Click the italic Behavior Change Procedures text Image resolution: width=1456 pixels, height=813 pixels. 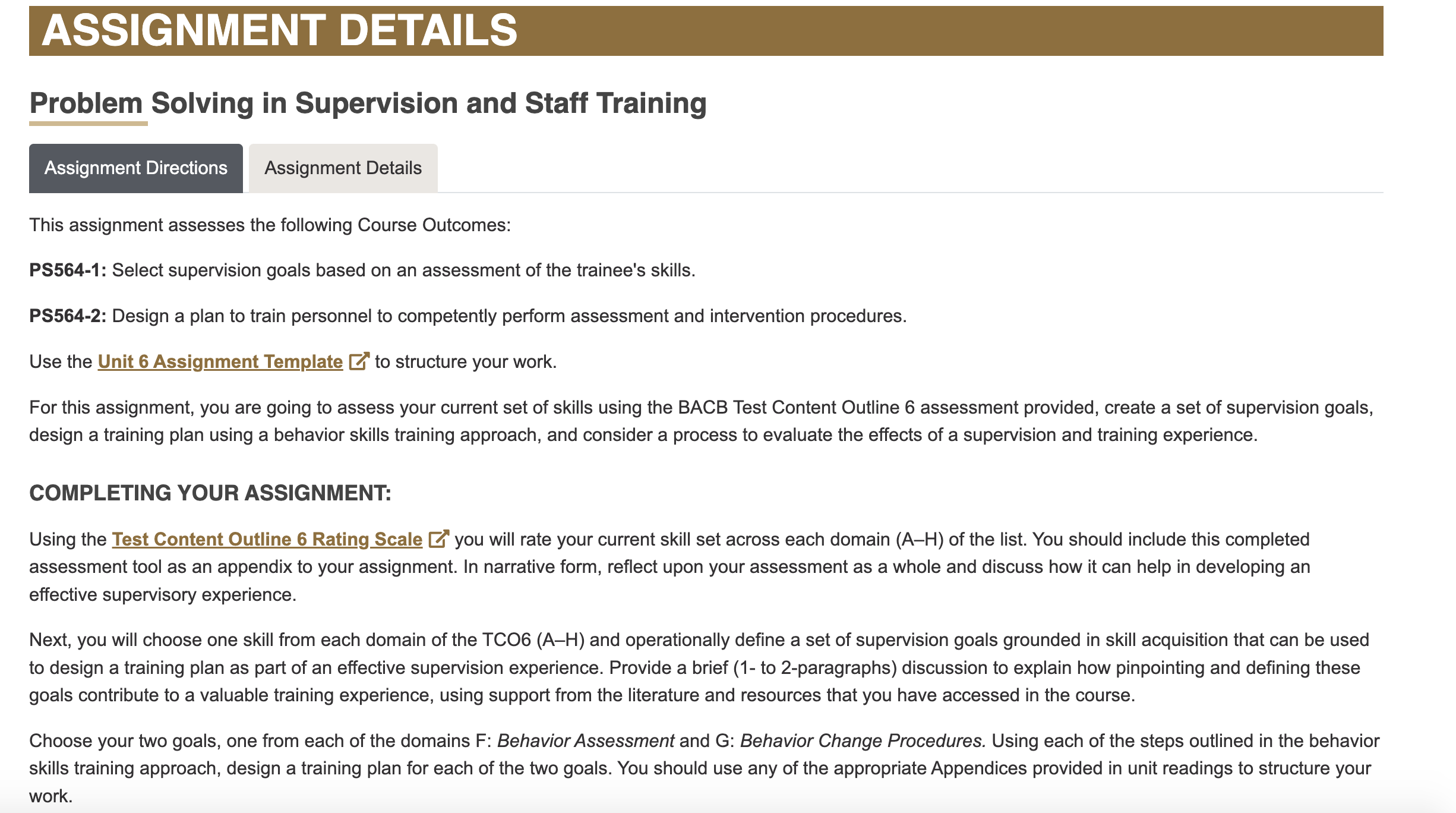tap(863, 740)
